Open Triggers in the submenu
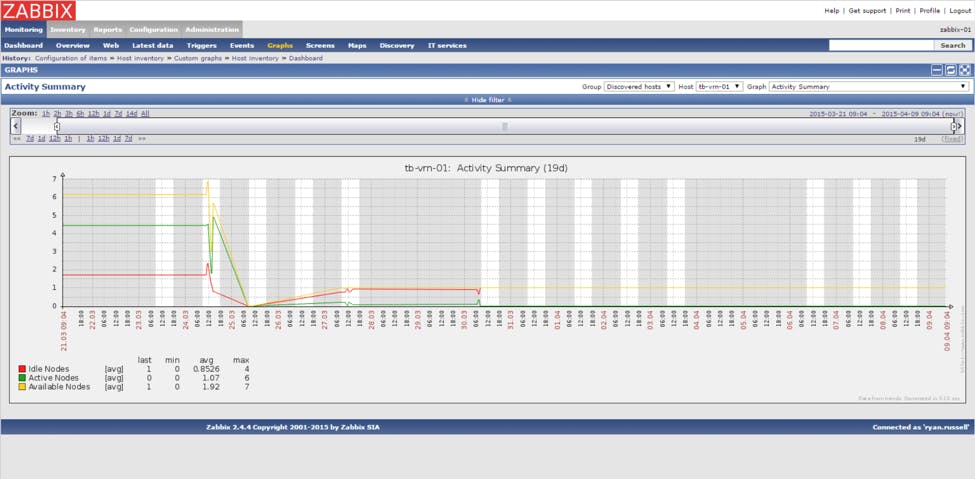 click(201, 45)
